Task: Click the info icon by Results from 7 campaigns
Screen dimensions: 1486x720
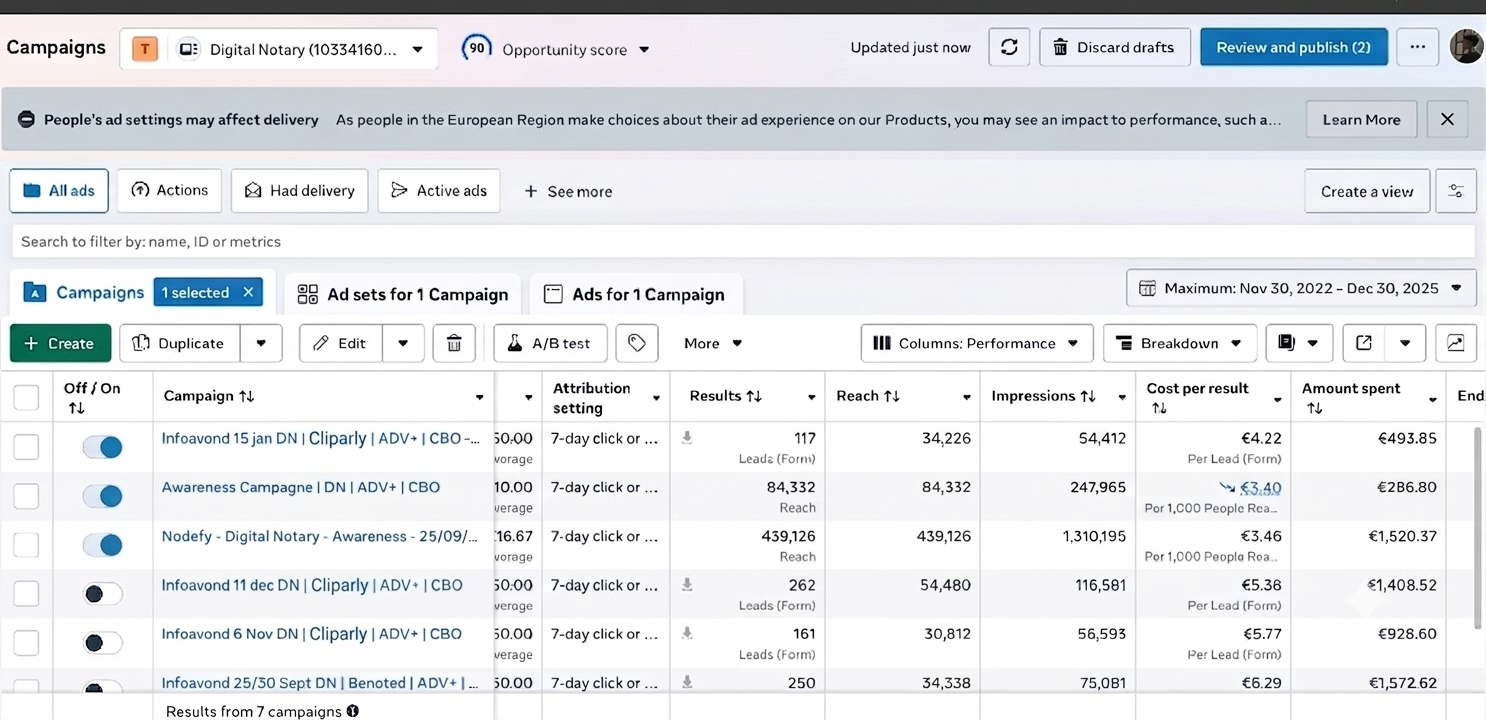Action: pyautogui.click(x=352, y=711)
